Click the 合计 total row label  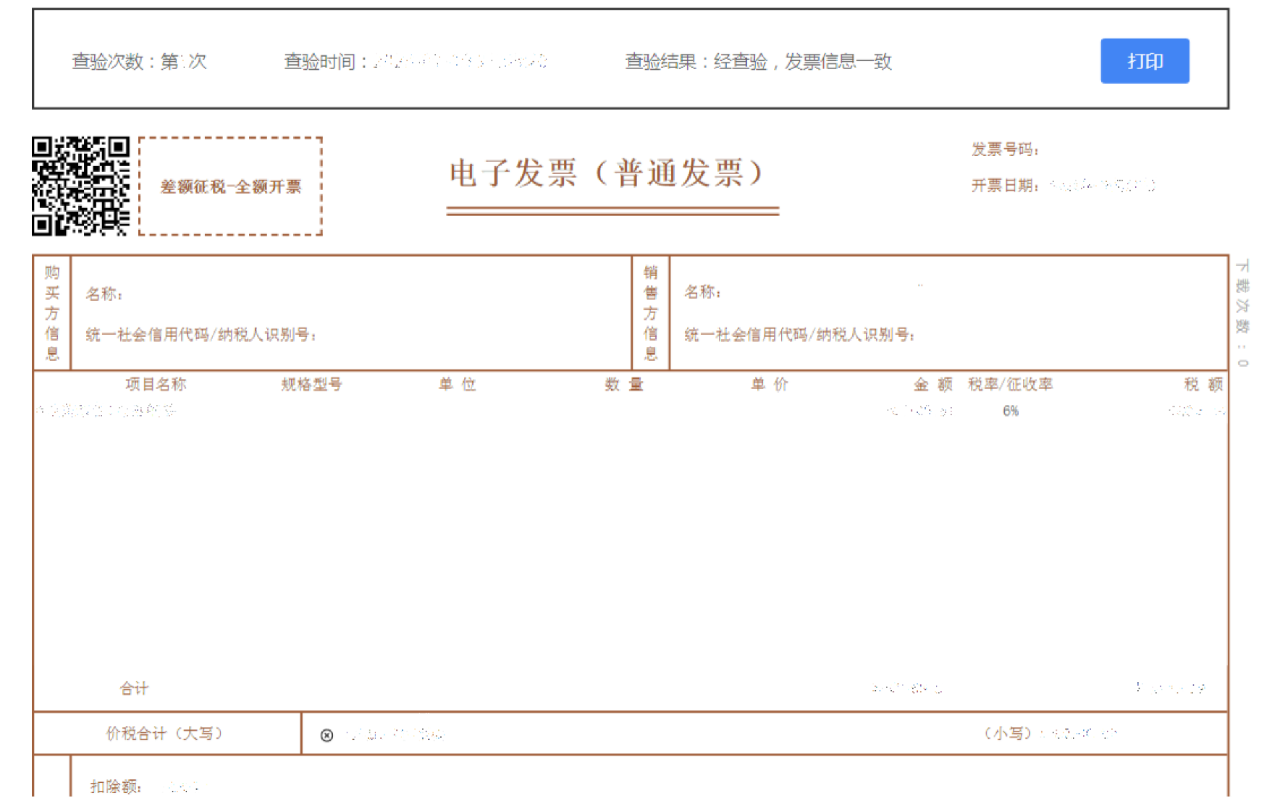[134, 689]
